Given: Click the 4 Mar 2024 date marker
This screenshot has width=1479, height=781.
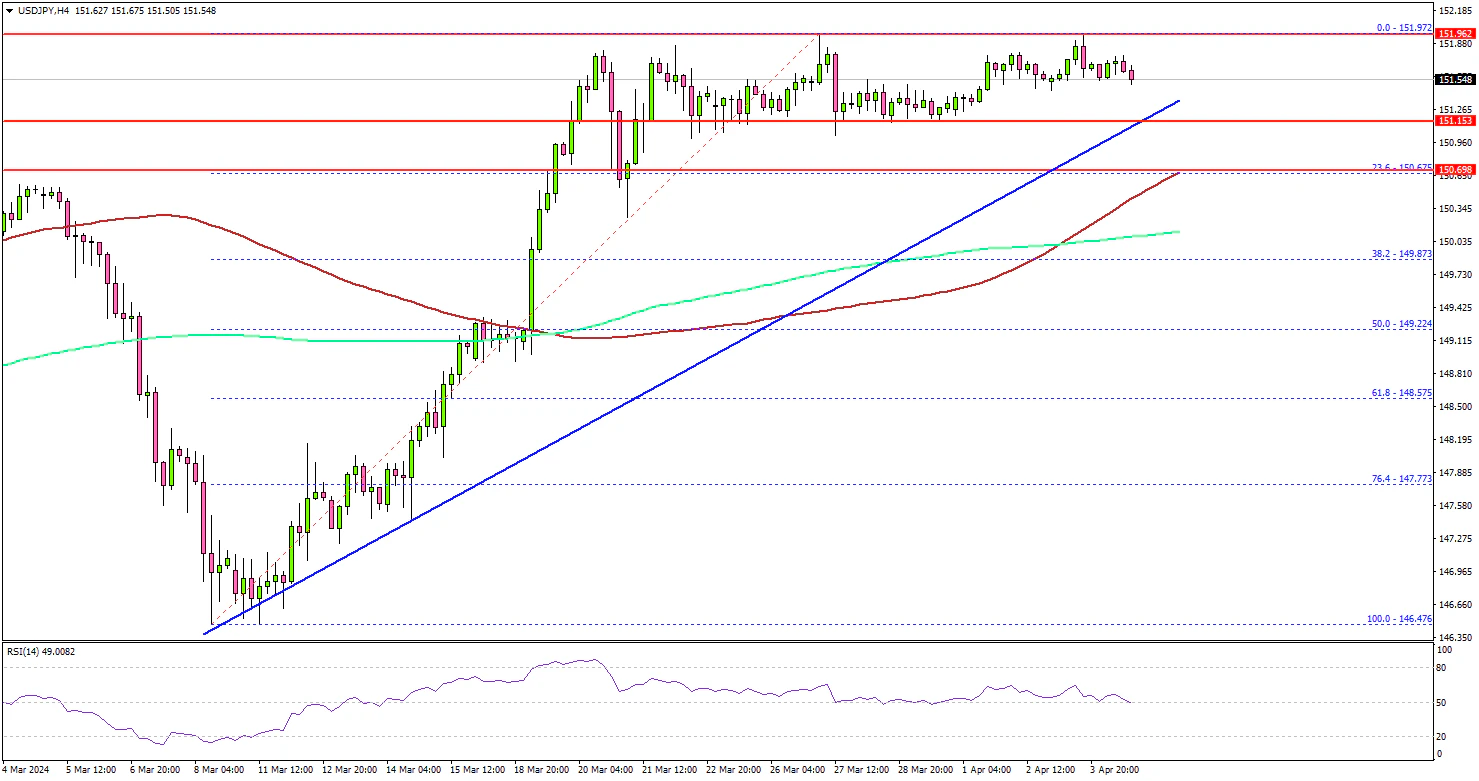Looking at the screenshot, I should click(x=27, y=770).
